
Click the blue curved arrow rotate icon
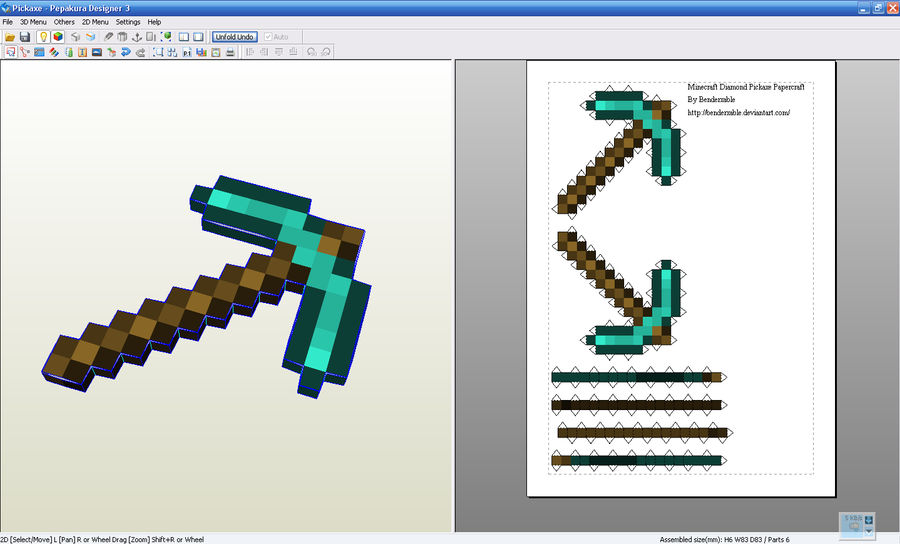[x=126, y=52]
